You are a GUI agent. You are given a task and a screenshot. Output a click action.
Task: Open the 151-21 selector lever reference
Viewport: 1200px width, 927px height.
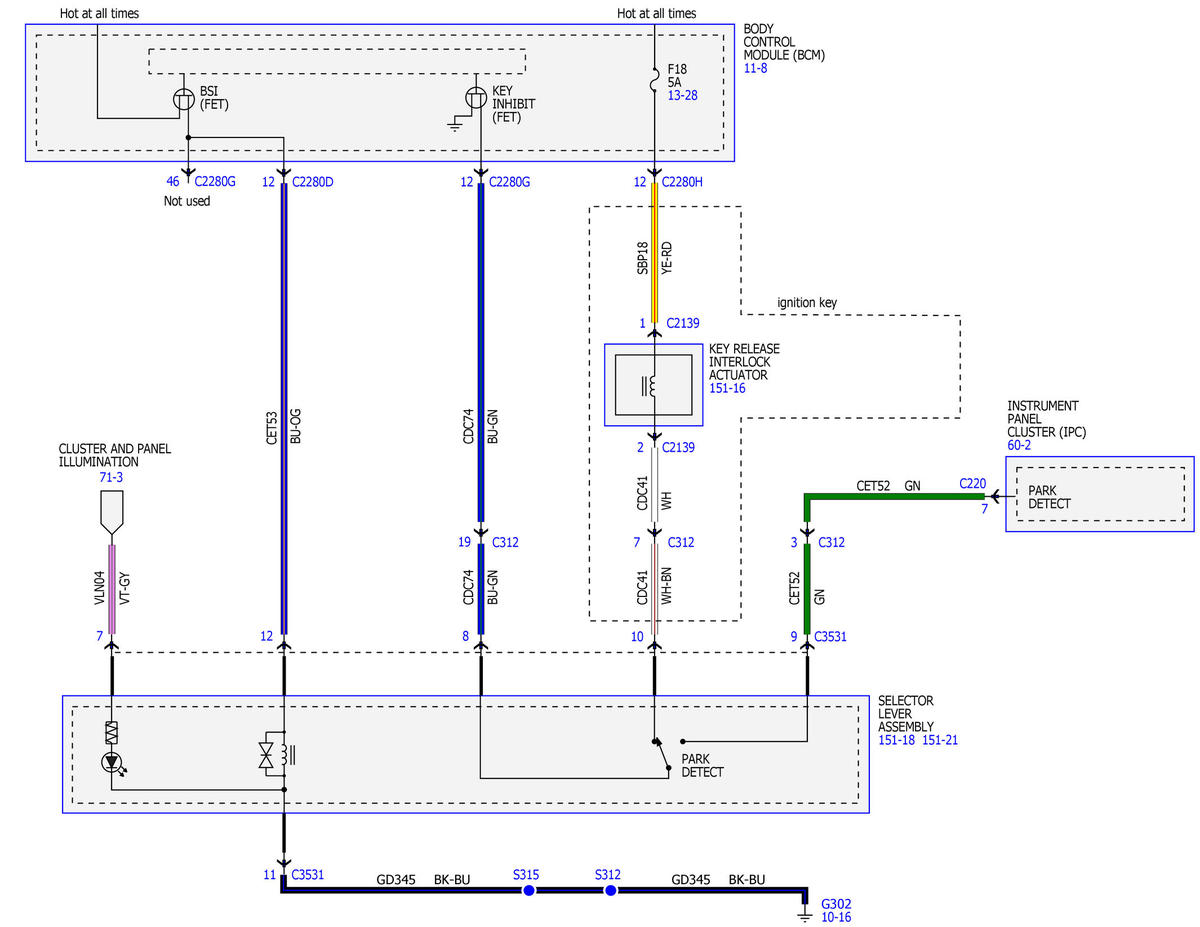pos(939,741)
